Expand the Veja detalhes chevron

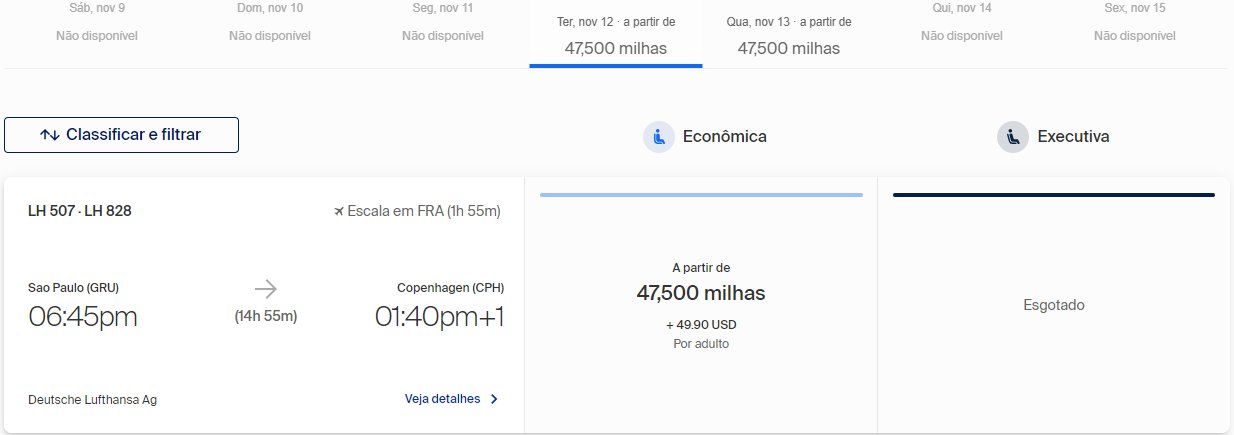coord(494,399)
